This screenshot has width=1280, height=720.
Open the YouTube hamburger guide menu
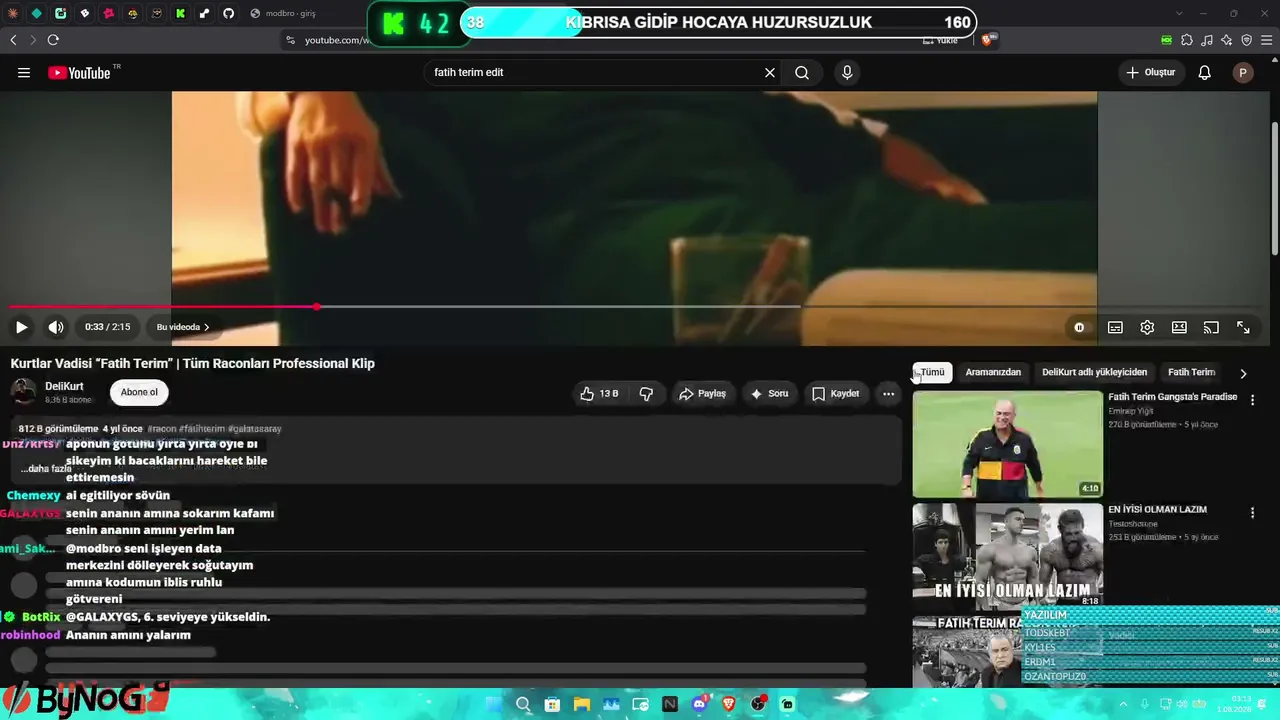point(24,73)
